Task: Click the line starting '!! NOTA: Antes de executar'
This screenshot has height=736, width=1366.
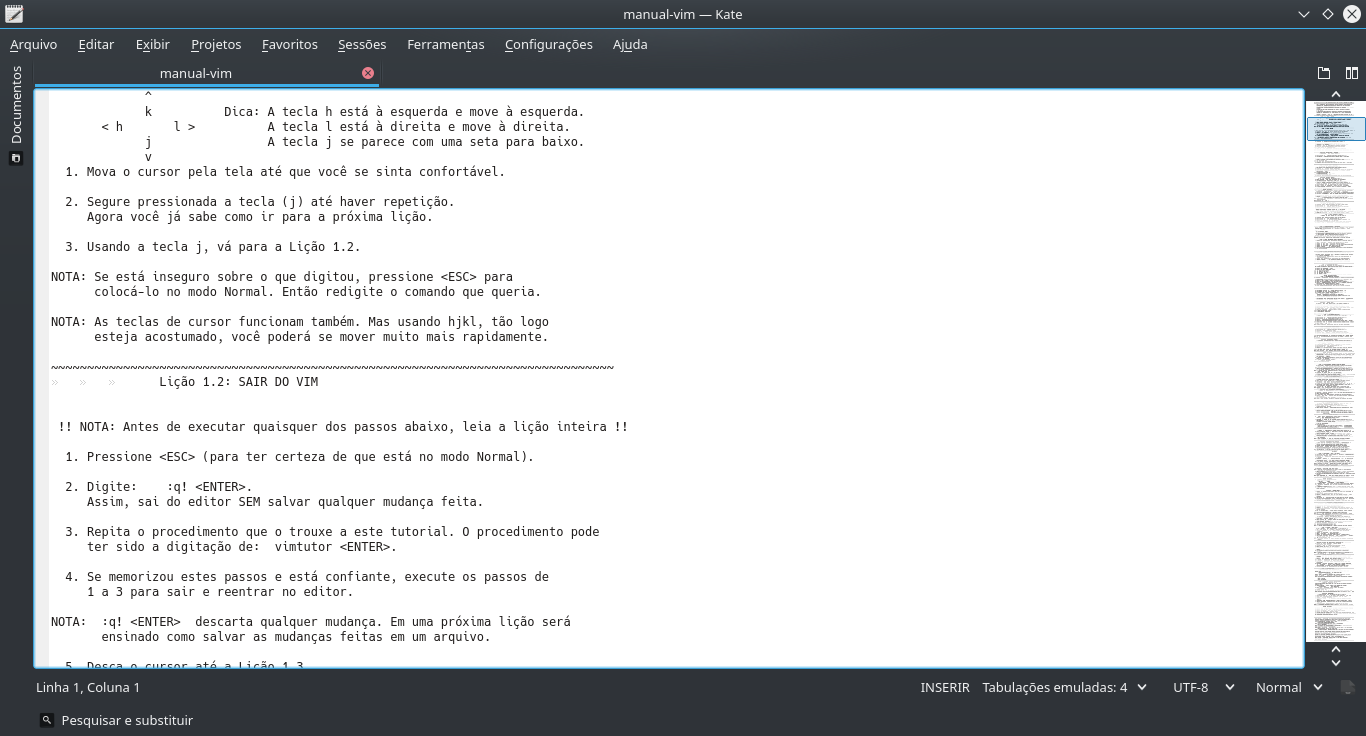Action: click(343, 427)
